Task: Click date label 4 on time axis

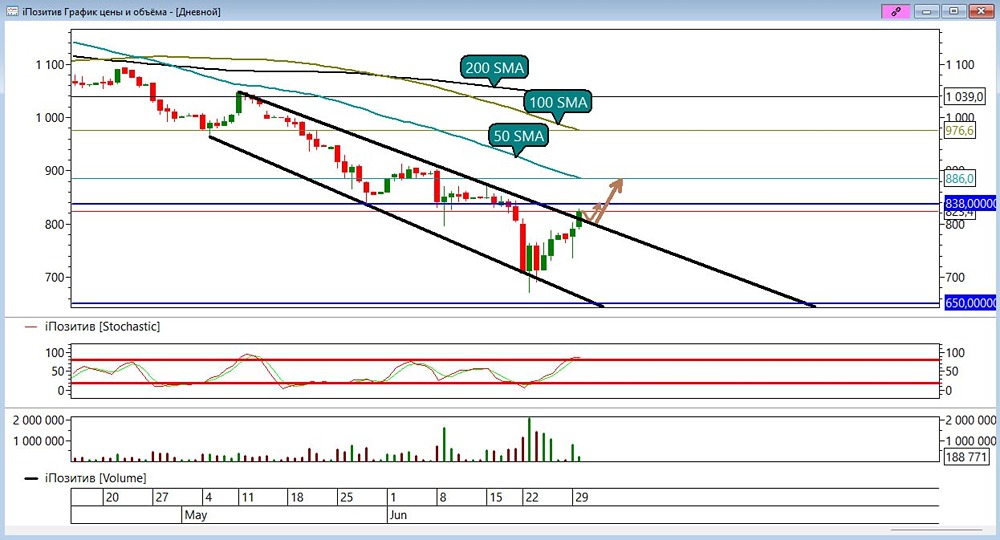Action: (x=209, y=497)
